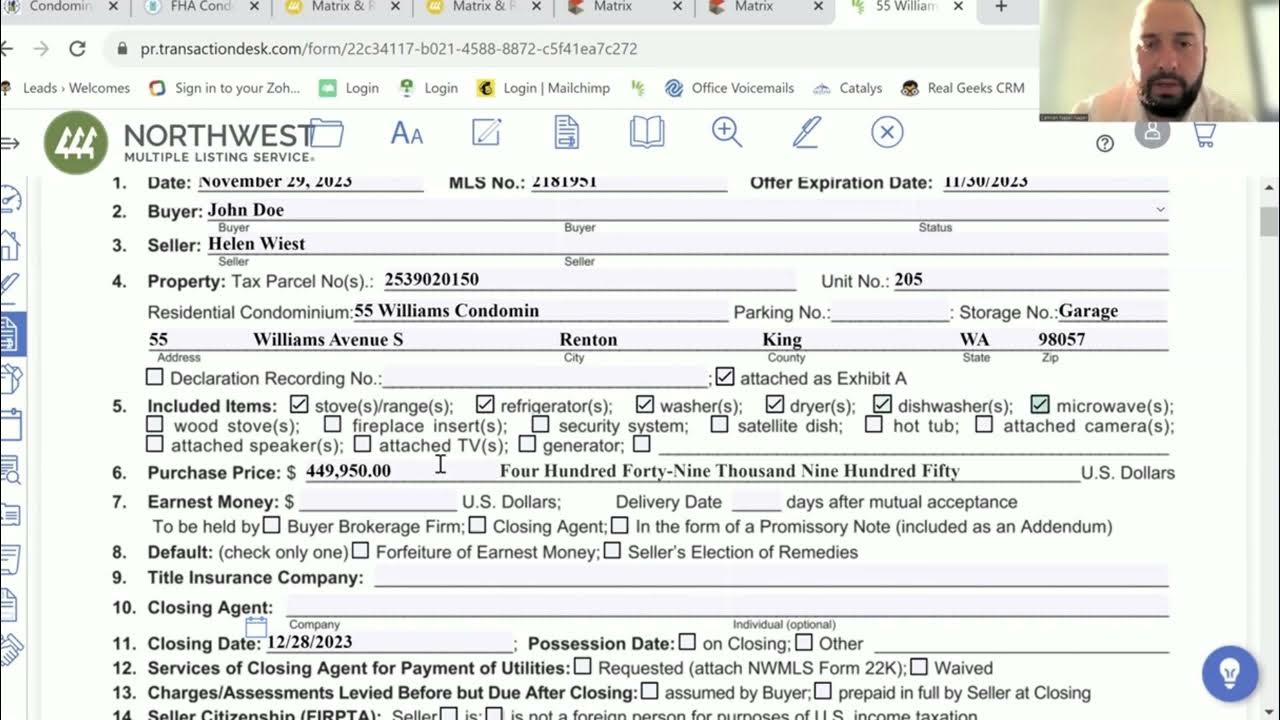1280x720 pixels.
Task: Close the 55 William browser tab
Action: coord(958,7)
